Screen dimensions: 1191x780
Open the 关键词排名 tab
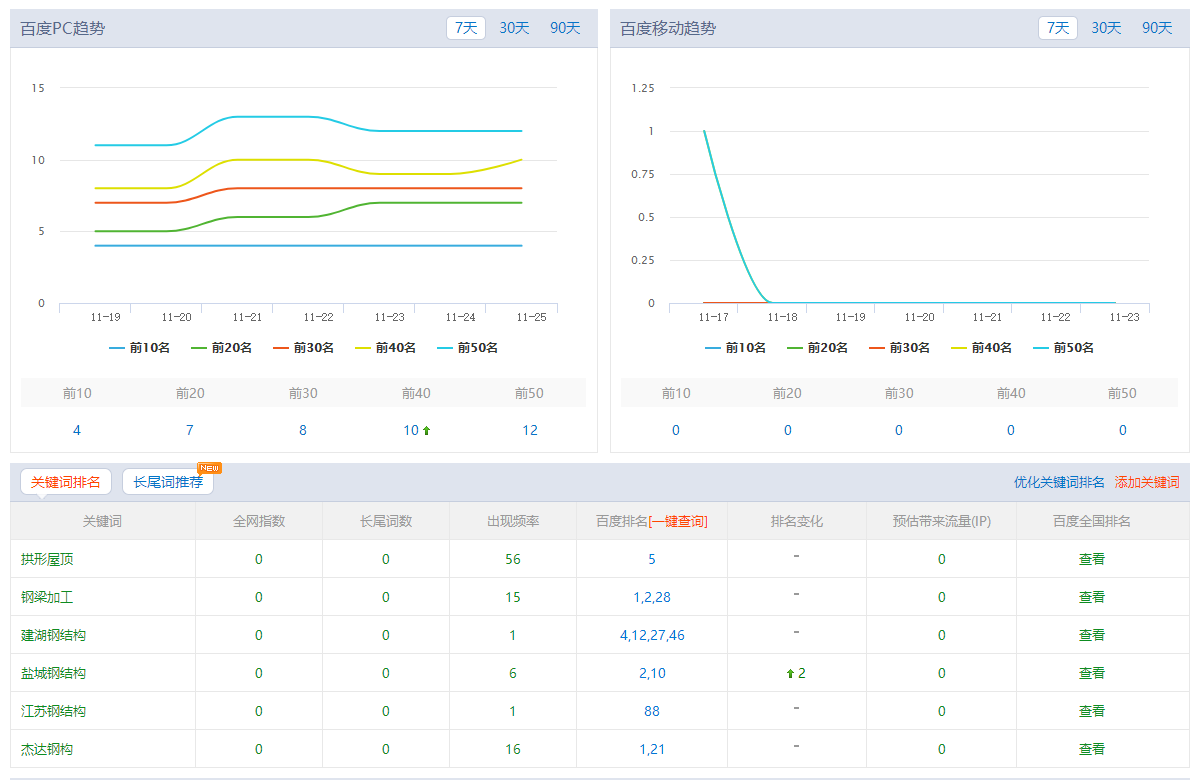[66, 482]
